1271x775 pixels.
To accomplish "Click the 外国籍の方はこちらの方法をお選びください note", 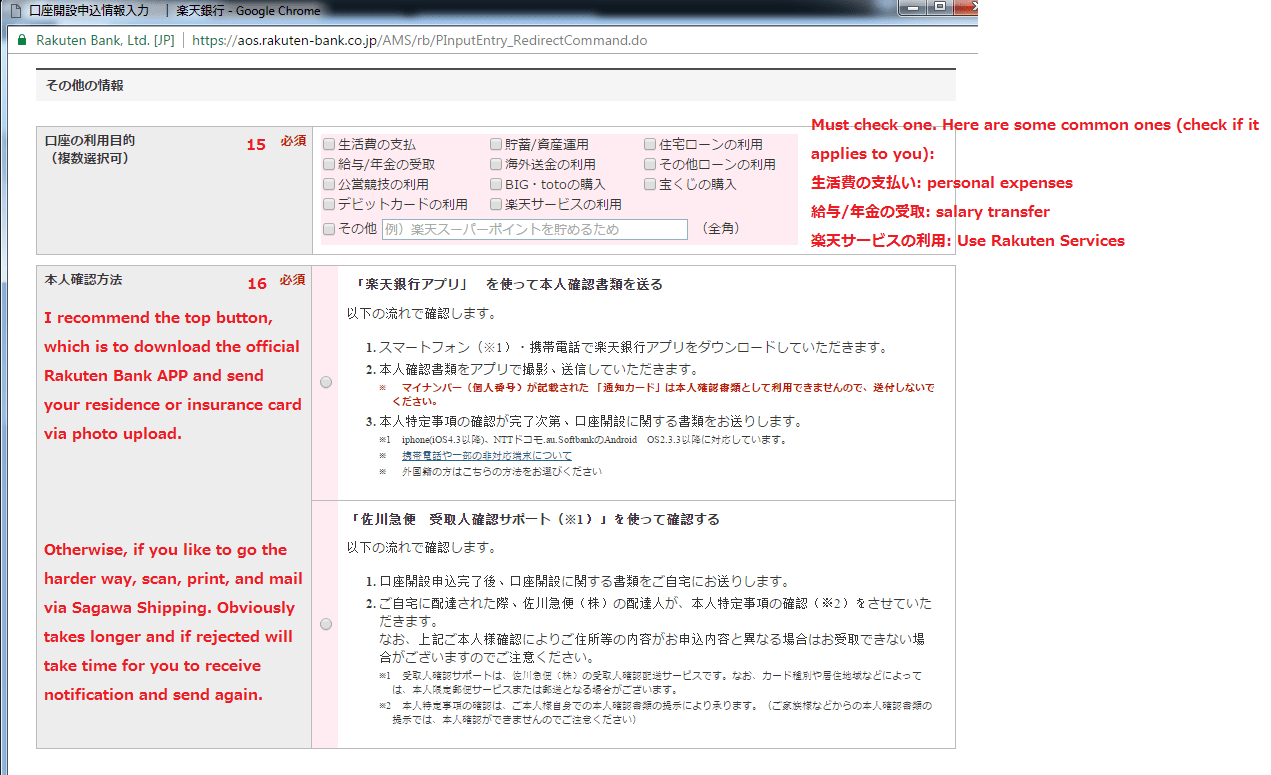I will coord(502,471).
